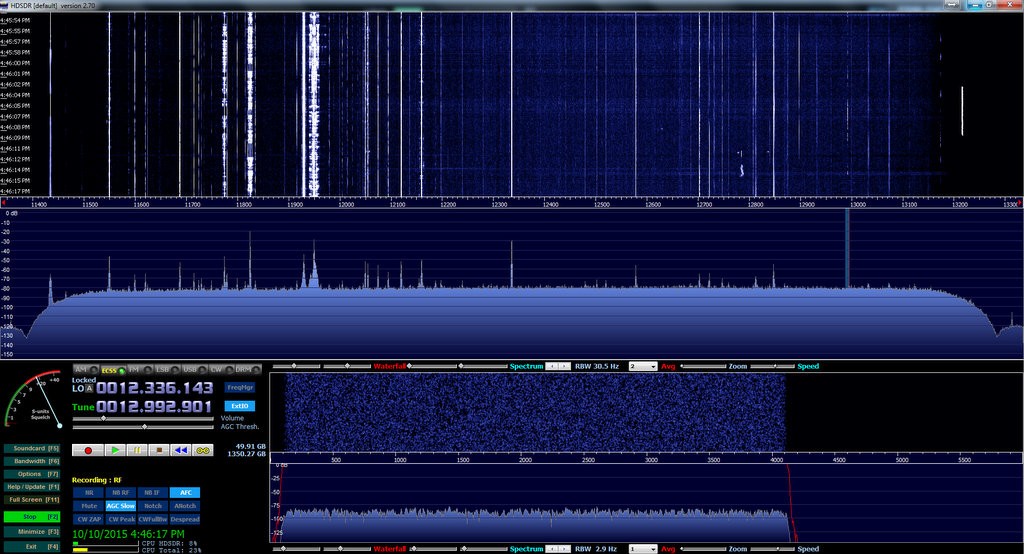Click the green play button

pyautogui.click(x=115, y=450)
